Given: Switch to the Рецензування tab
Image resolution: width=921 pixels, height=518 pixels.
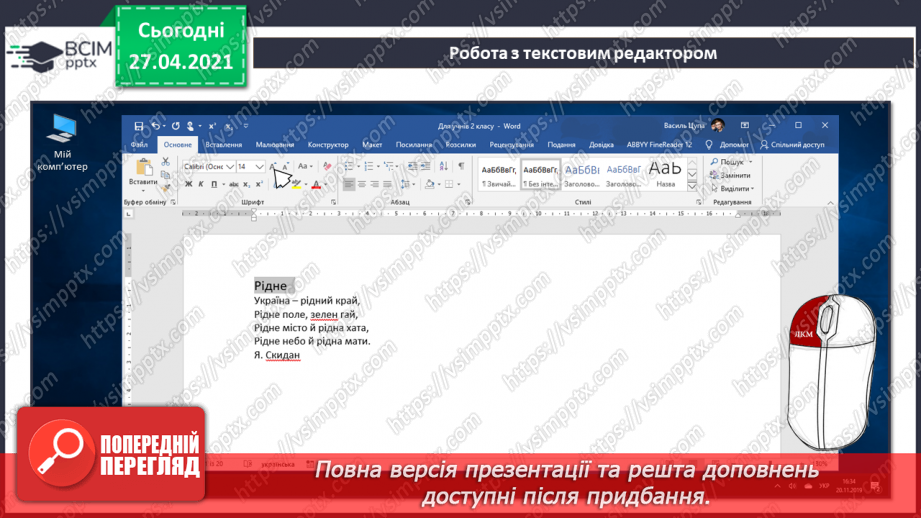Looking at the screenshot, I should pyautogui.click(x=512, y=144).
